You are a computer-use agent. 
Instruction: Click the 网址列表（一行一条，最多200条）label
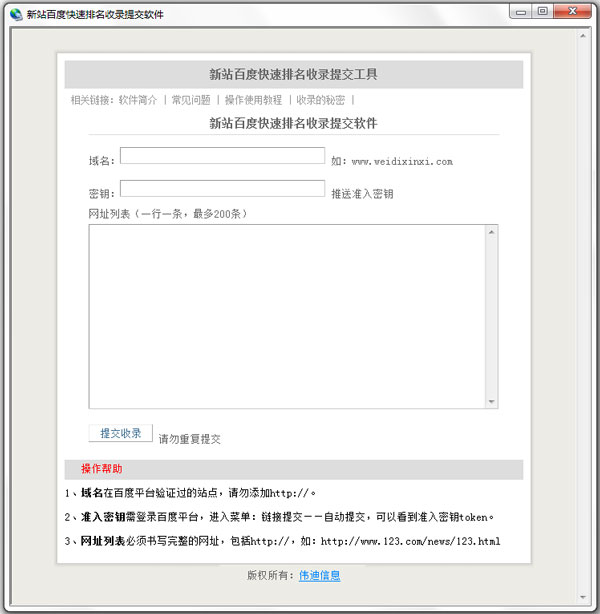(168, 214)
